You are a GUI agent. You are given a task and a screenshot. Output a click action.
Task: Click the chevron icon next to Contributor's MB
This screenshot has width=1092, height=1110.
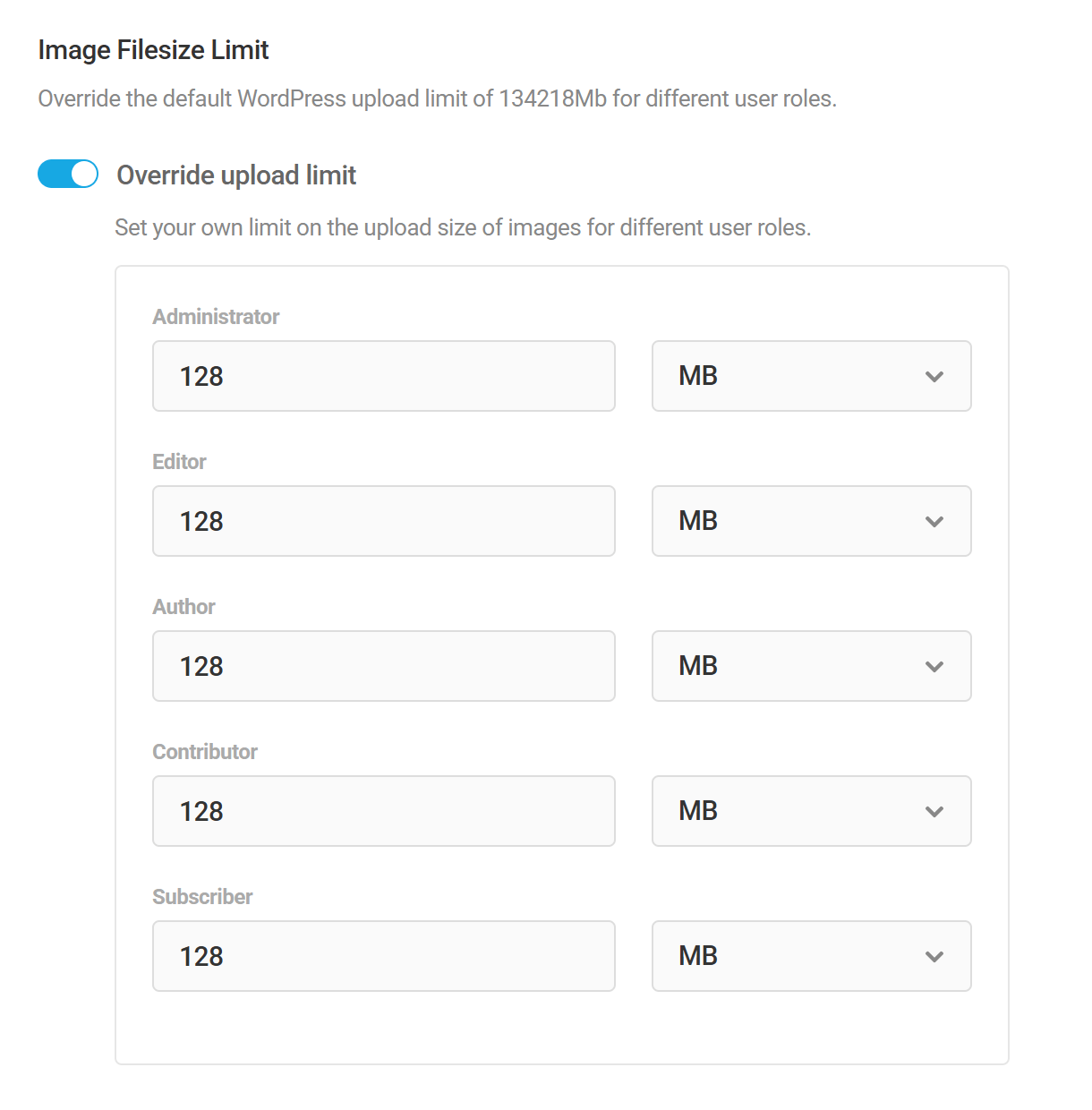pos(934,812)
